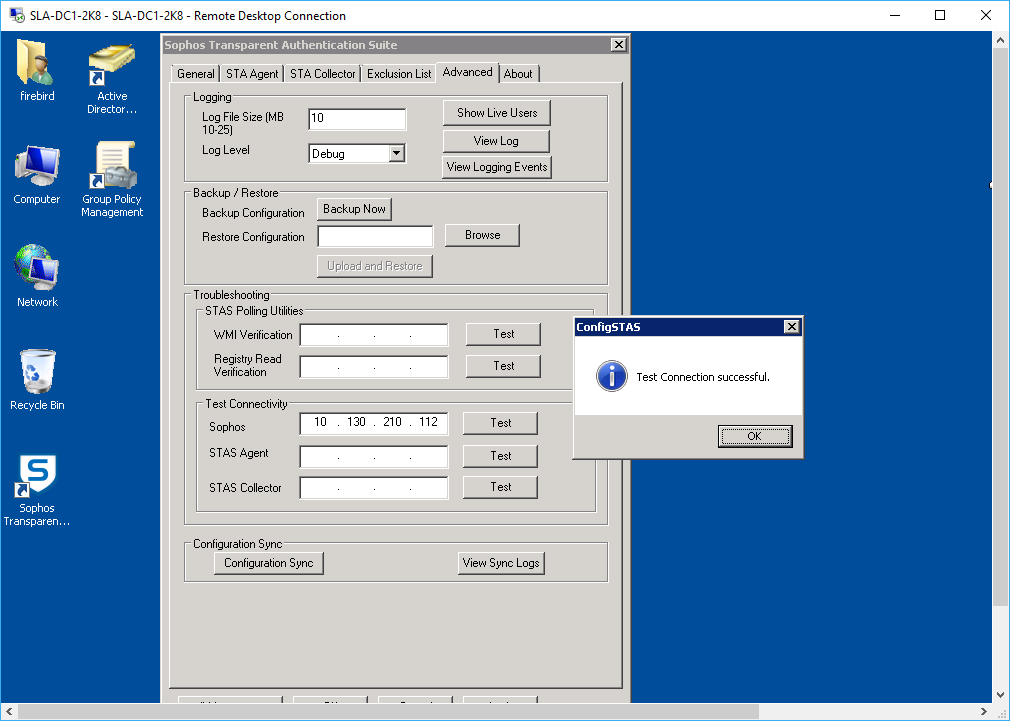This screenshot has width=1010, height=721.
Task: Open Group Policy Management shortcut
Action: [x=112, y=166]
